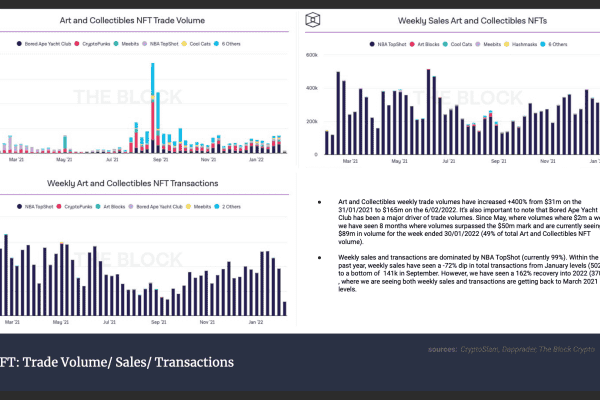The height and width of the screenshot is (400, 600).
Task: Select the tallest Sep '21 bar in Trade Volume chart
Action: pos(153,108)
